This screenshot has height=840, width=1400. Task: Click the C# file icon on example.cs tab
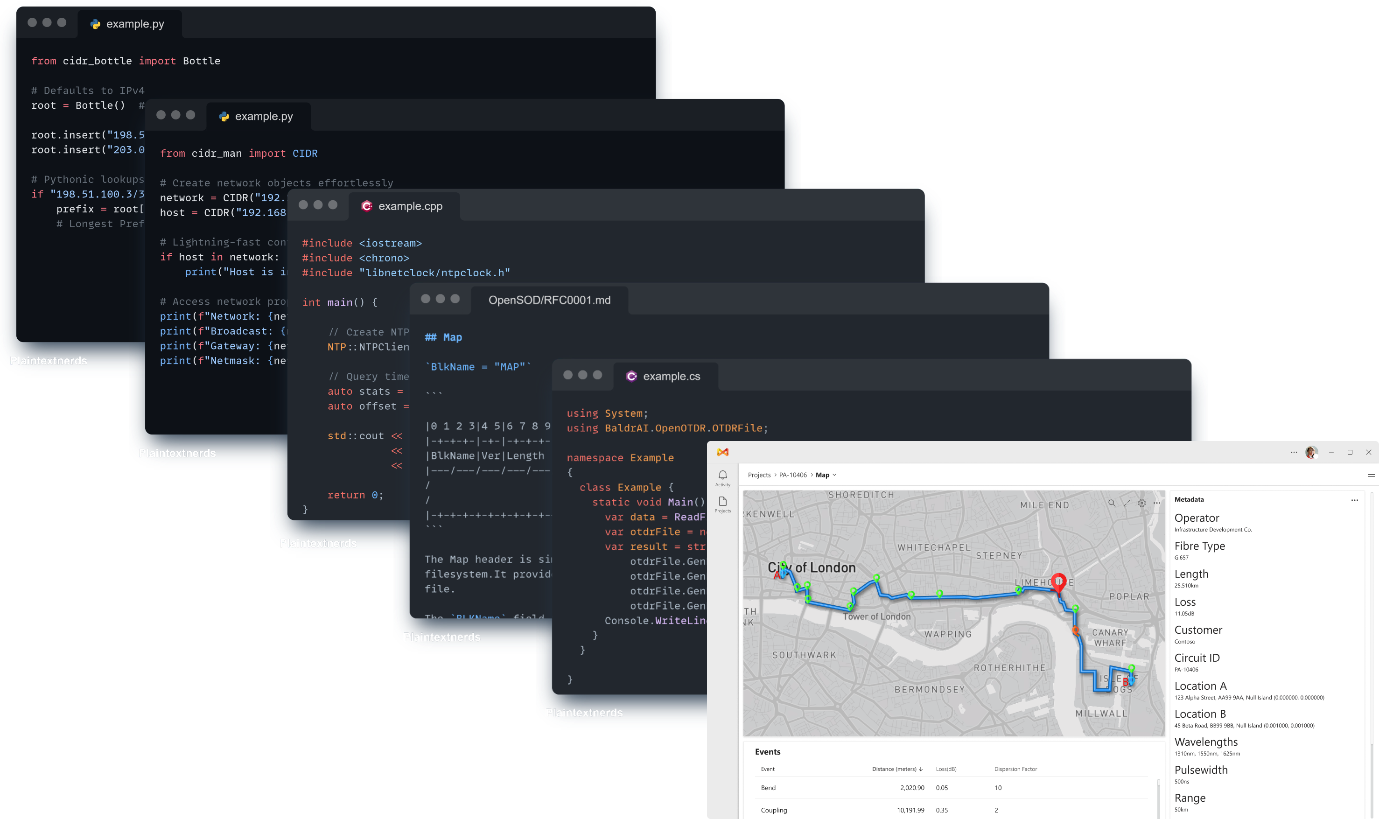pyautogui.click(x=631, y=377)
